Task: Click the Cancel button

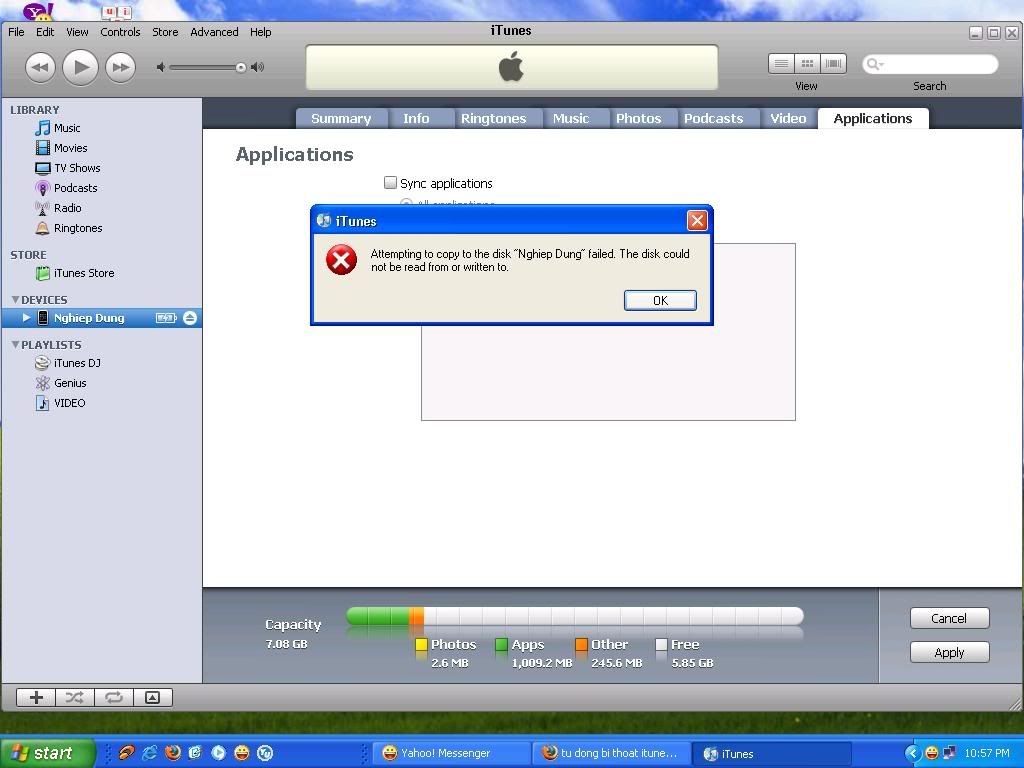Action: coord(949,618)
